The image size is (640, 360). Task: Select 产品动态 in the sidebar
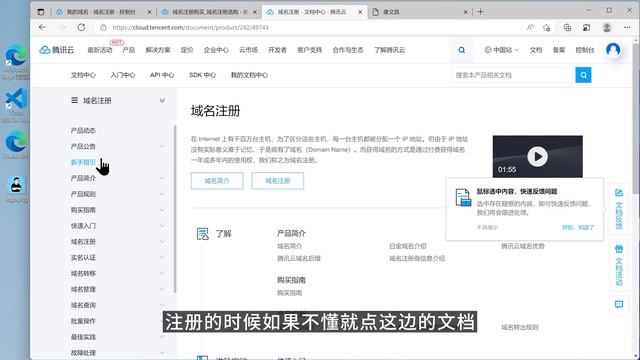[83, 131]
